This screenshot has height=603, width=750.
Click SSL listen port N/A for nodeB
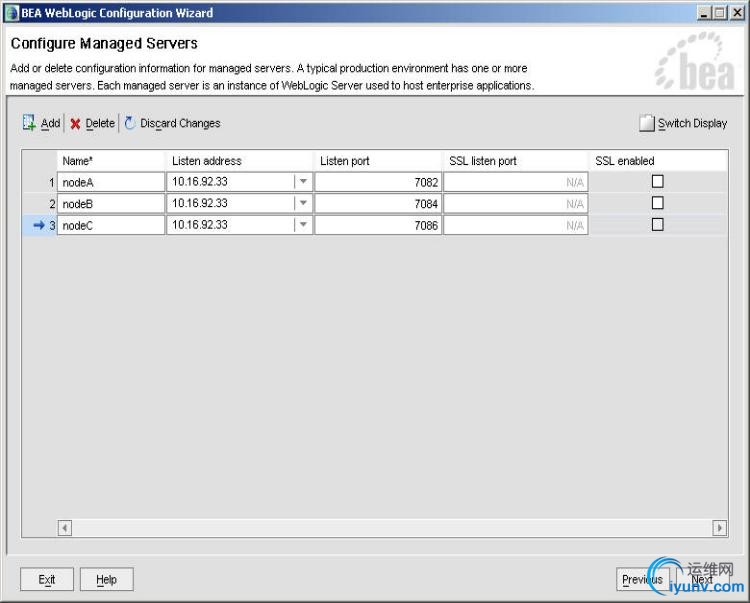(516, 203)
